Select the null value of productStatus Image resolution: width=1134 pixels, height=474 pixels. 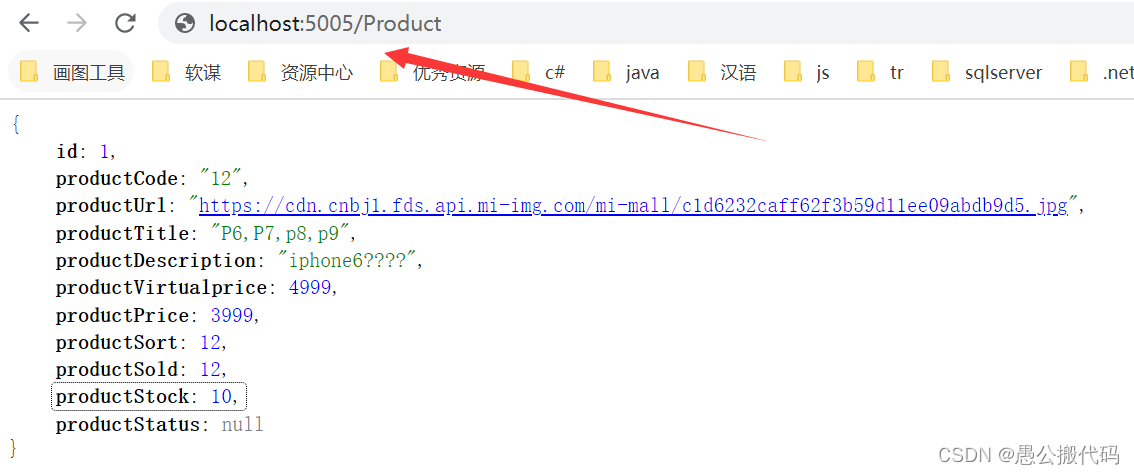242,424
